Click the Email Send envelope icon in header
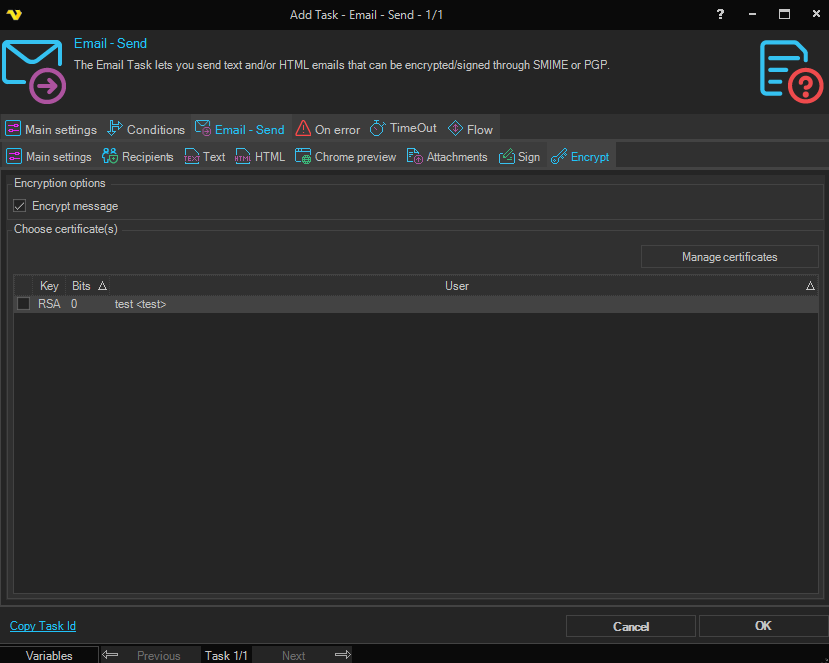The height and width of the screenshot is (663, 829). point(34,71)
